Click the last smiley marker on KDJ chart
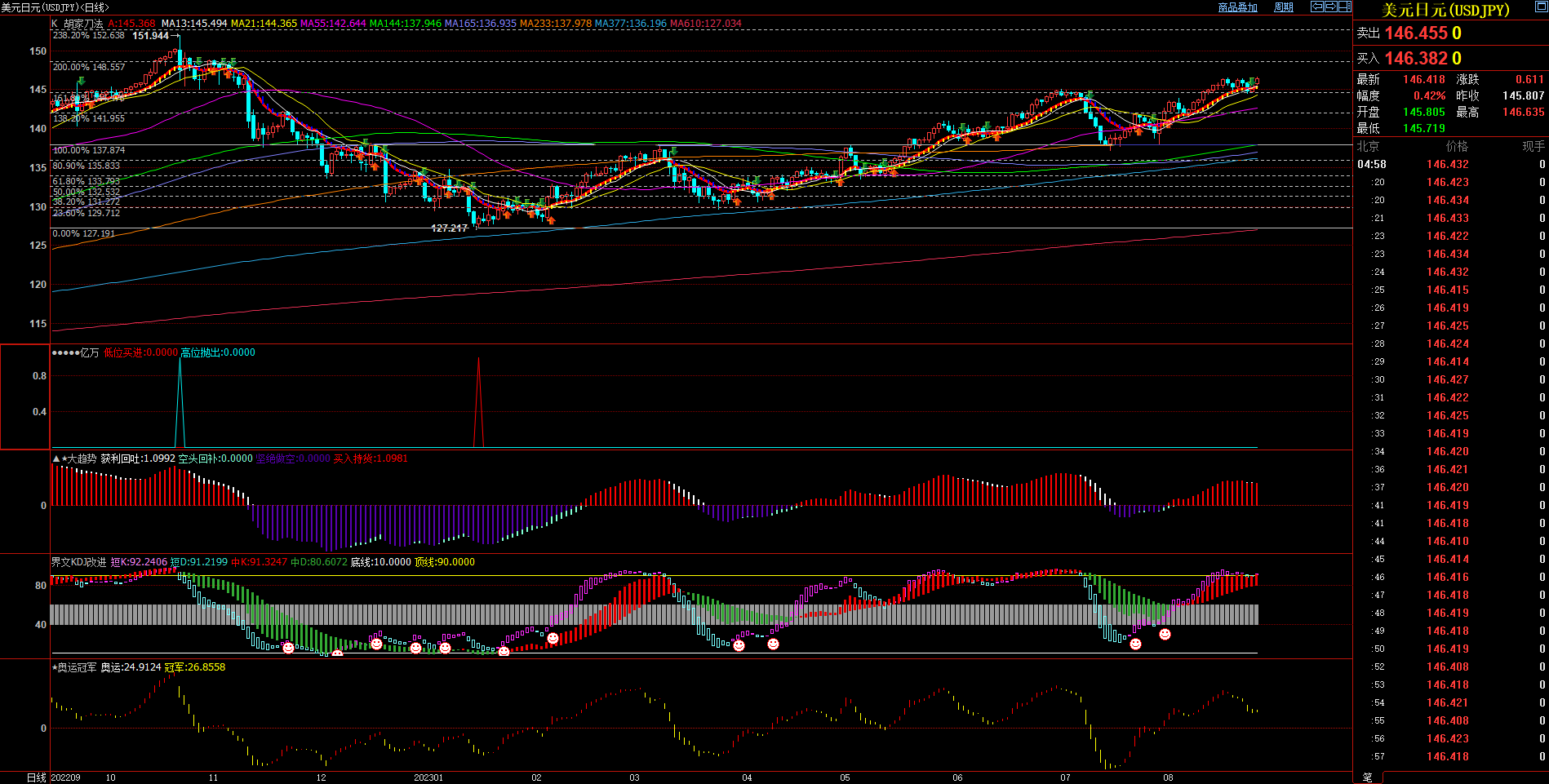The image size is (1549, 784). coord(1165,634)
